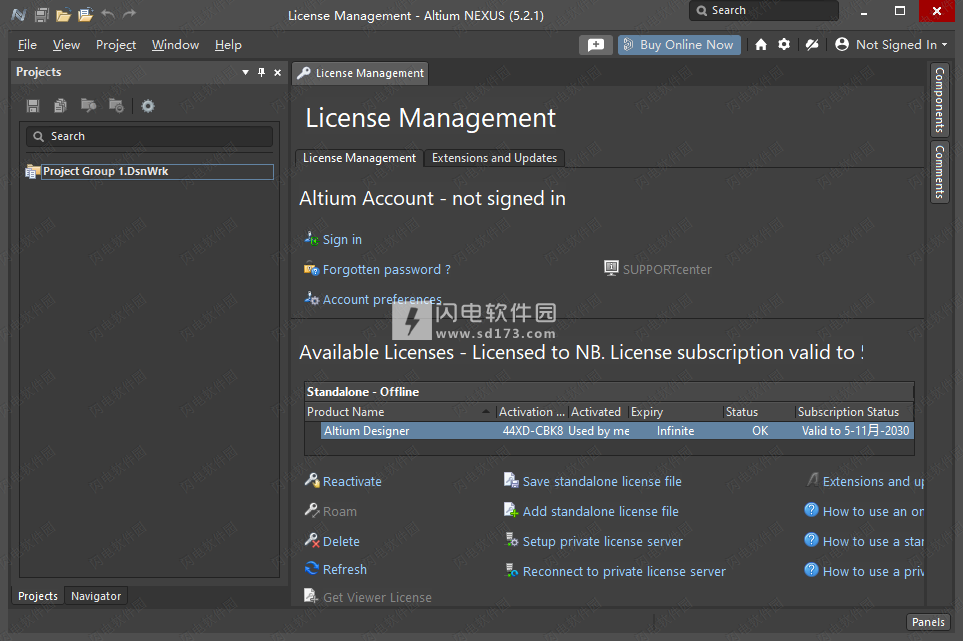Open preferences with the top-right gear
963x641 pixels.
point(784,44)
